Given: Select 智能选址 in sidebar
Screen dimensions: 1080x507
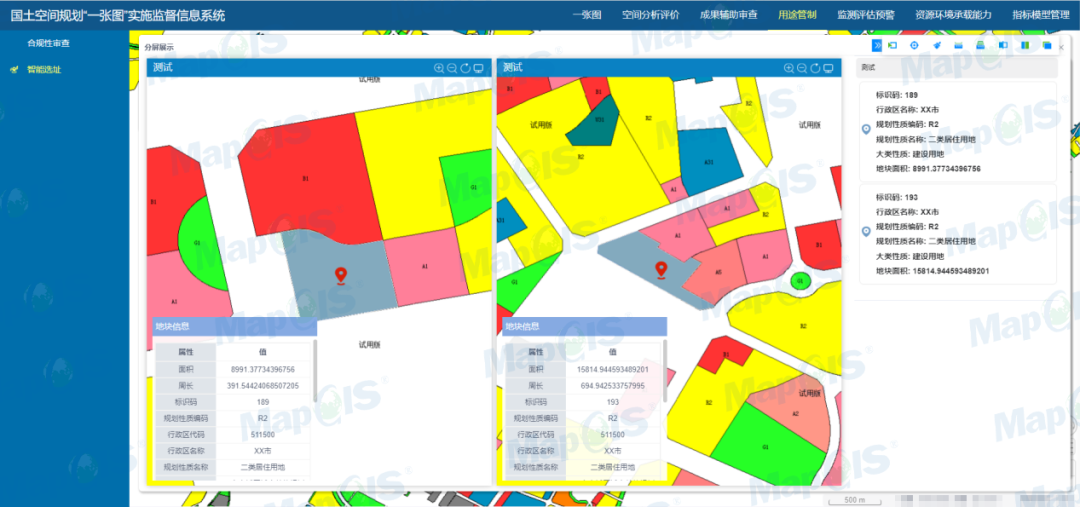Looking at the screenshot, I should click(43, 70).
